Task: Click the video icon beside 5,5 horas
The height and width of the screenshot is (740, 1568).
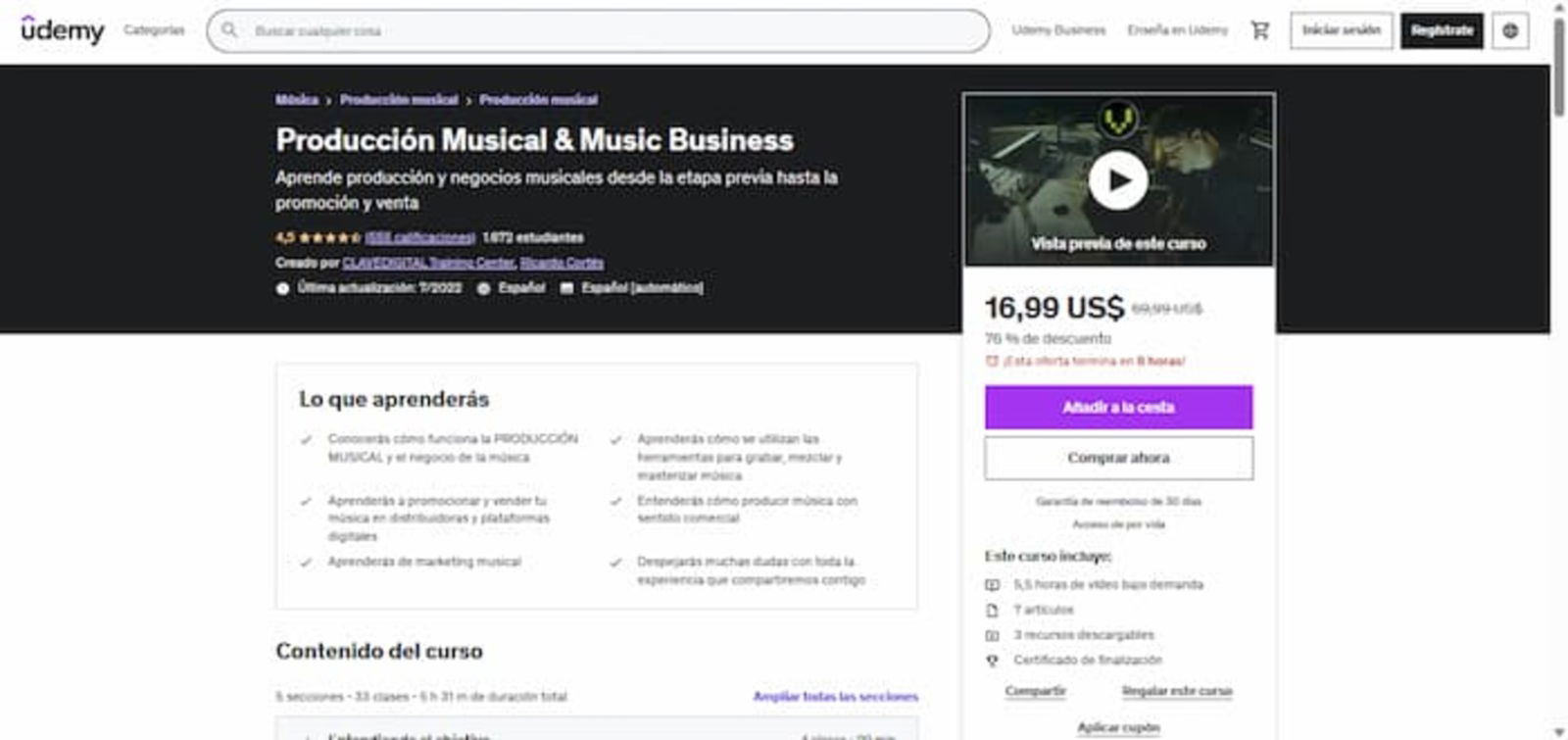Action: click(x=992, y=585)
